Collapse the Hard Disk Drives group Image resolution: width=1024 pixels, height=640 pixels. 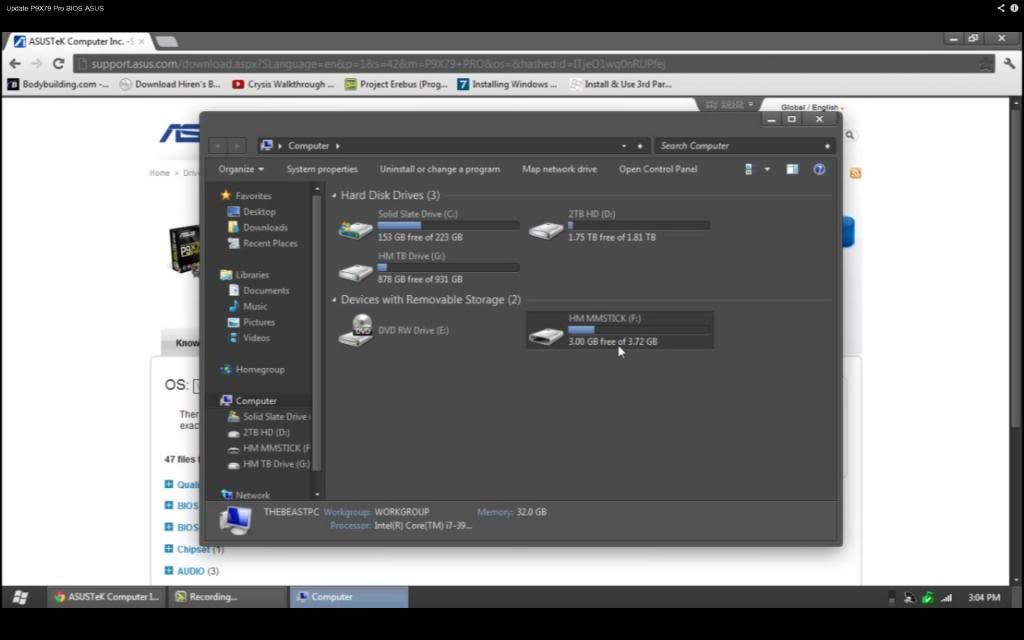[334, 195]
